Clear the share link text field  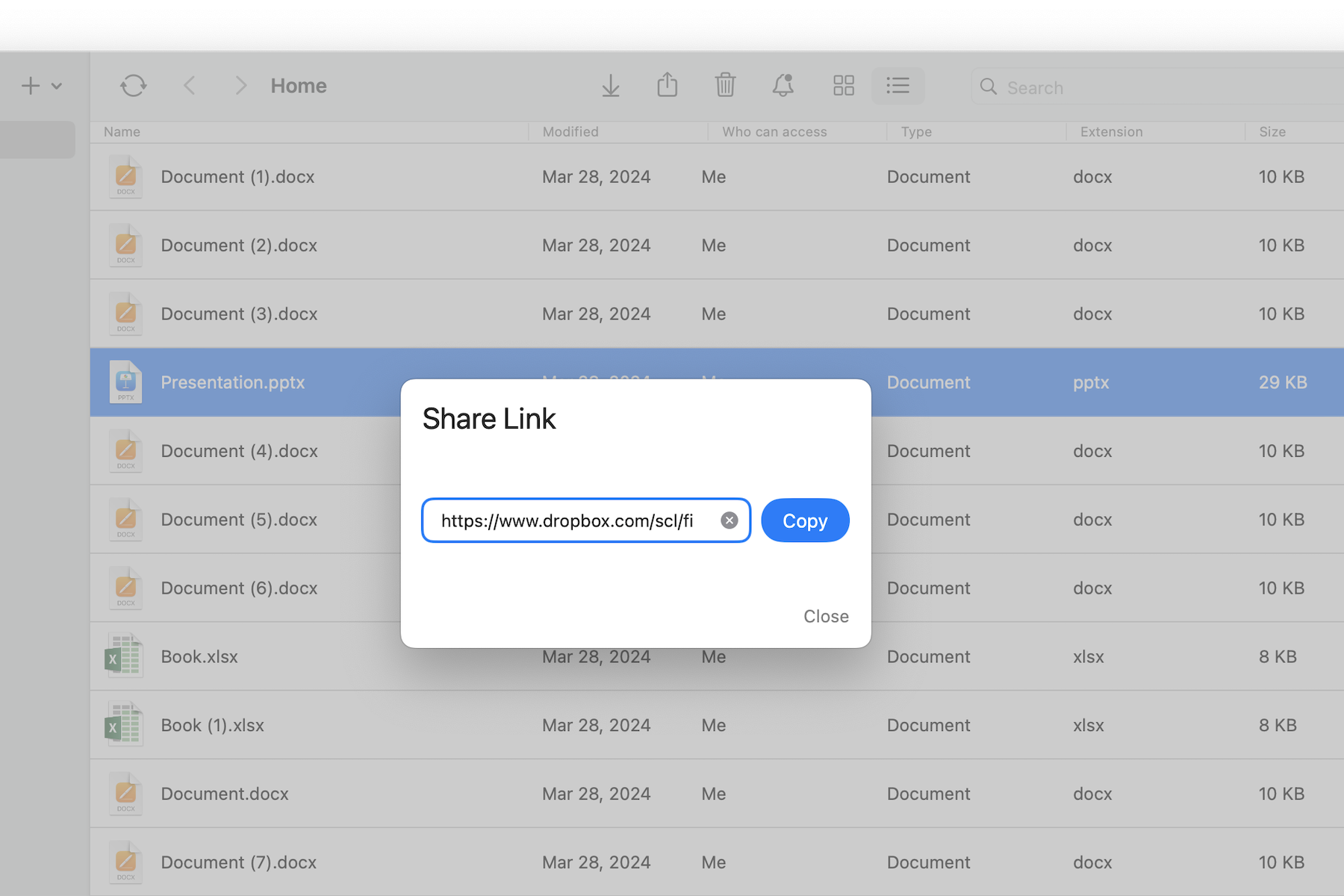tap(729, 520)
